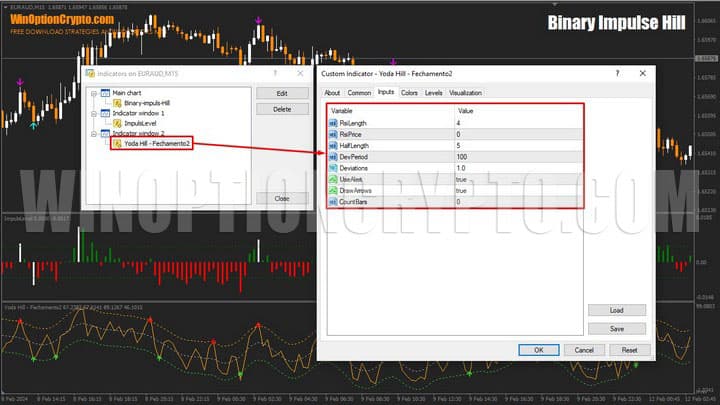Click the Yoda Hill - Fechamento2 indicator icon

(118, 144)
